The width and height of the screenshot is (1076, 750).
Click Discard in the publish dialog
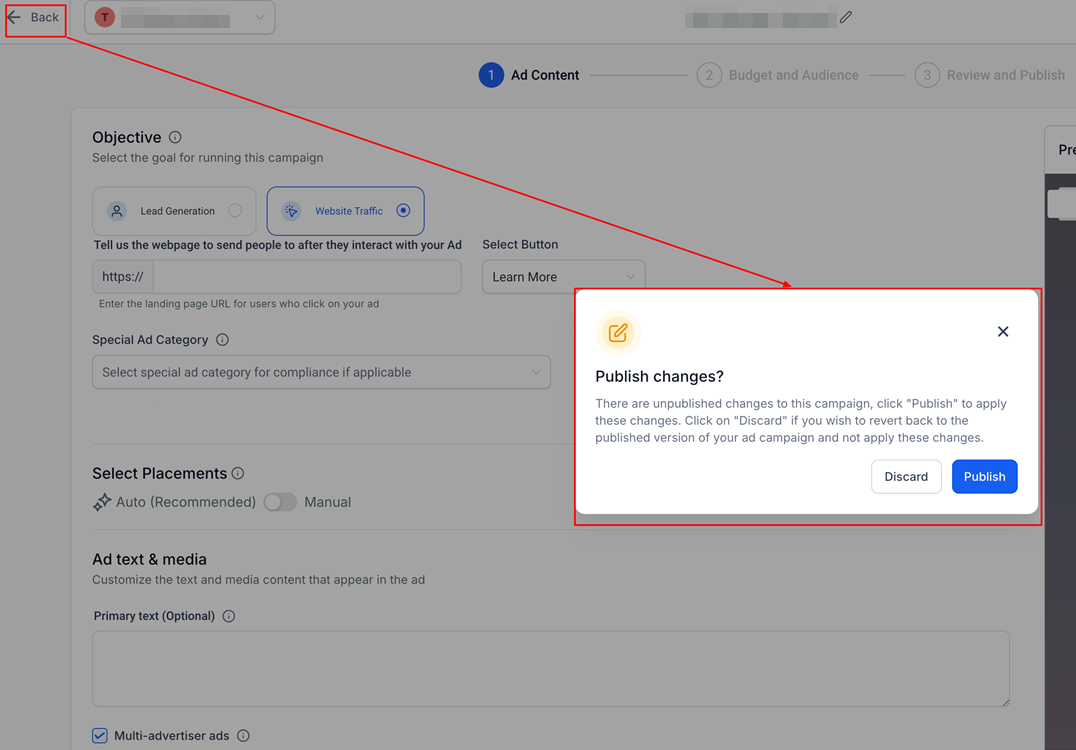click(906, 476)
